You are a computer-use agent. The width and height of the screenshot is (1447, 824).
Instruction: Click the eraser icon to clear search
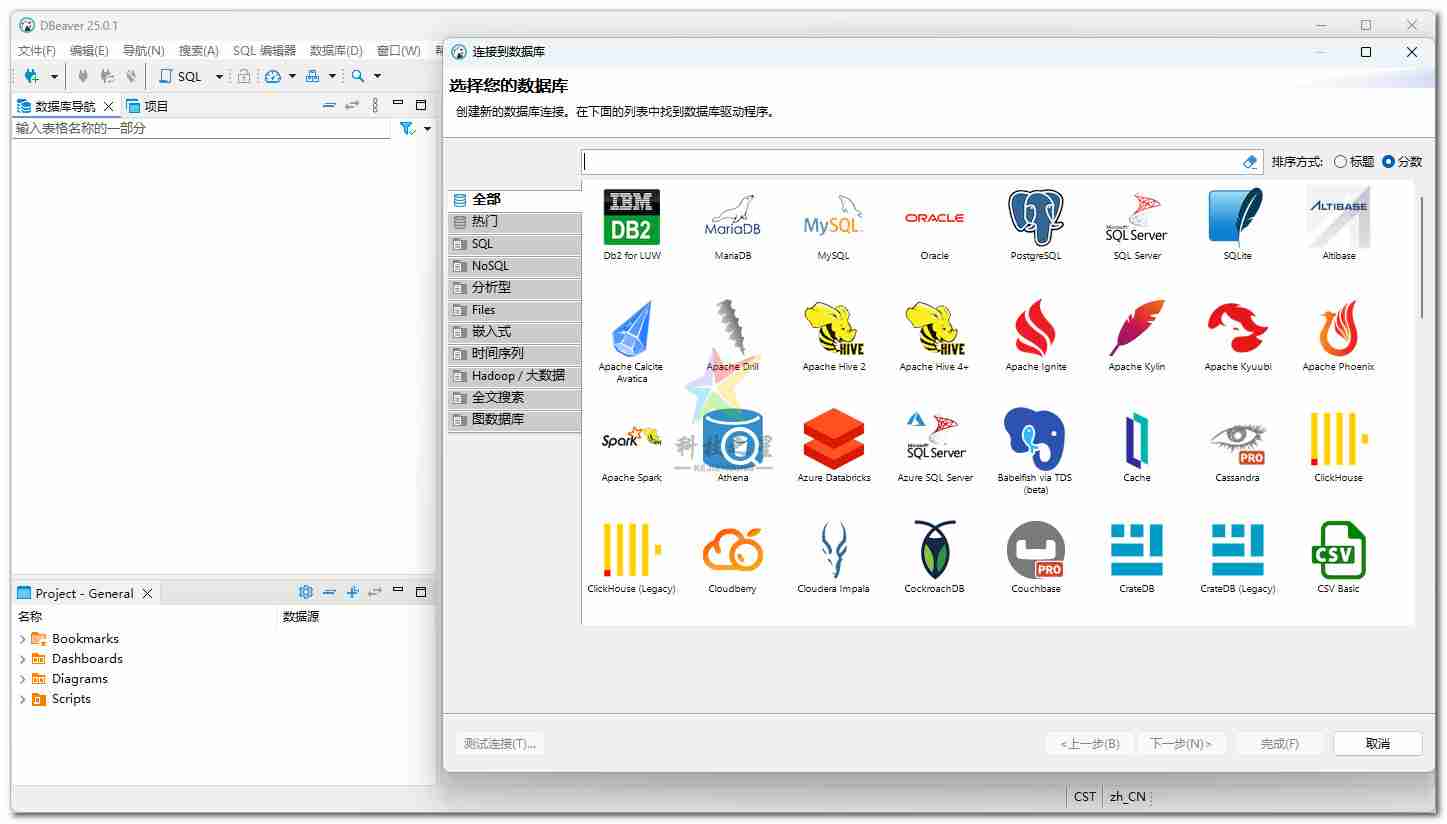coord(1249,162)
